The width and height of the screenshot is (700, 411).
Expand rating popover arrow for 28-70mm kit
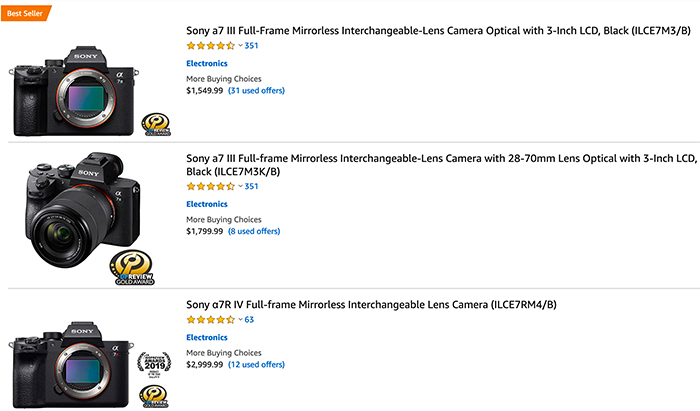click(240, 186)
